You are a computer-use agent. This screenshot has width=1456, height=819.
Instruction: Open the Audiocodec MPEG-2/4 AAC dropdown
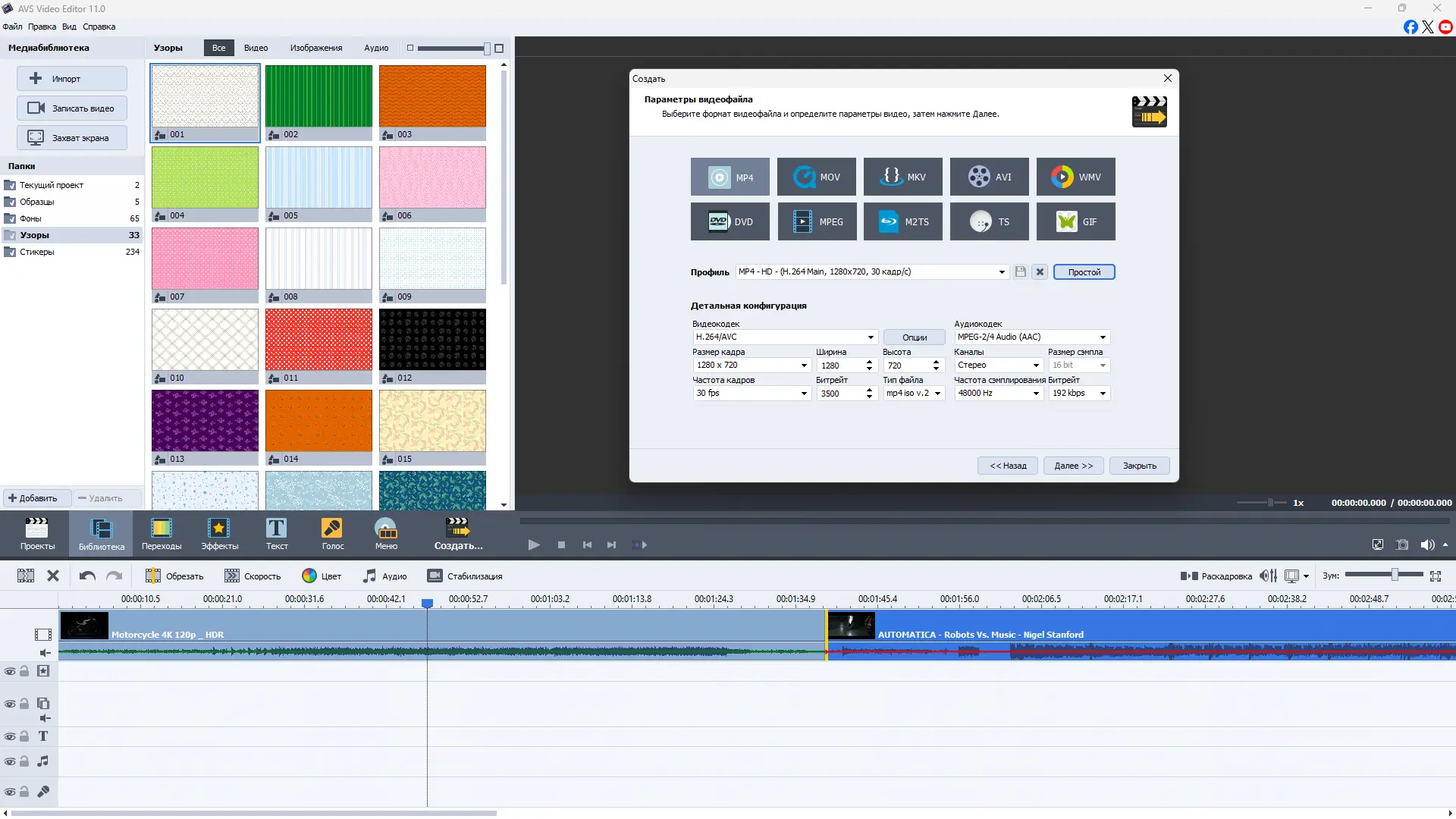[1103, 337]
